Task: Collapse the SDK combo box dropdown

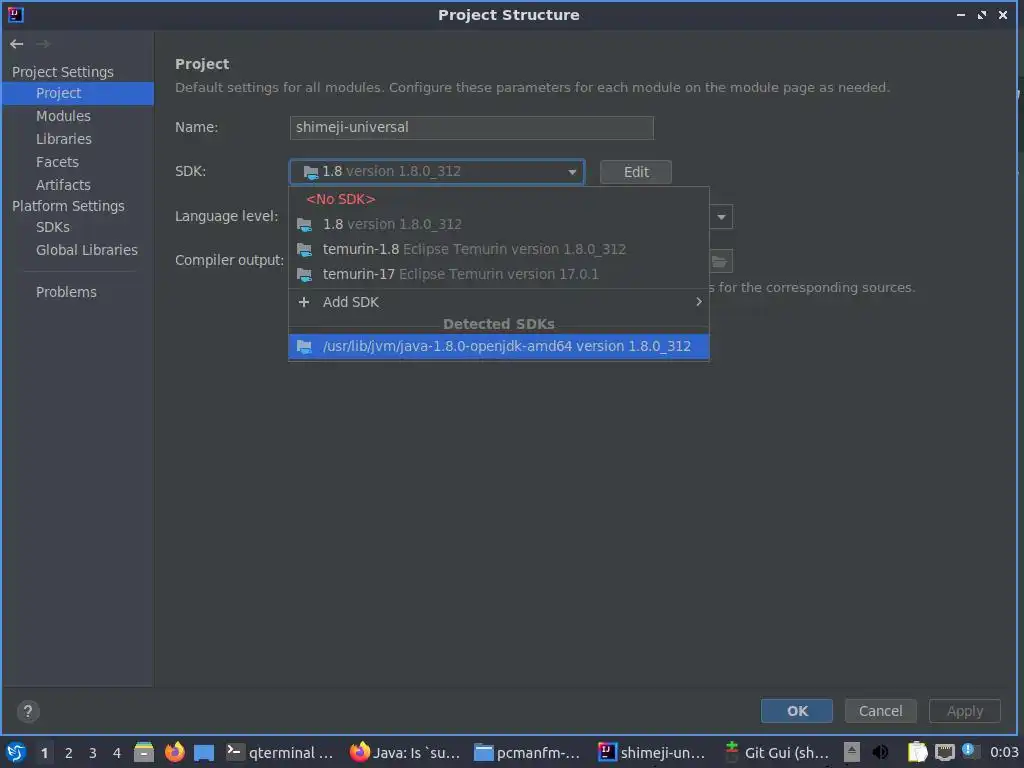Action: click(572, 172)
